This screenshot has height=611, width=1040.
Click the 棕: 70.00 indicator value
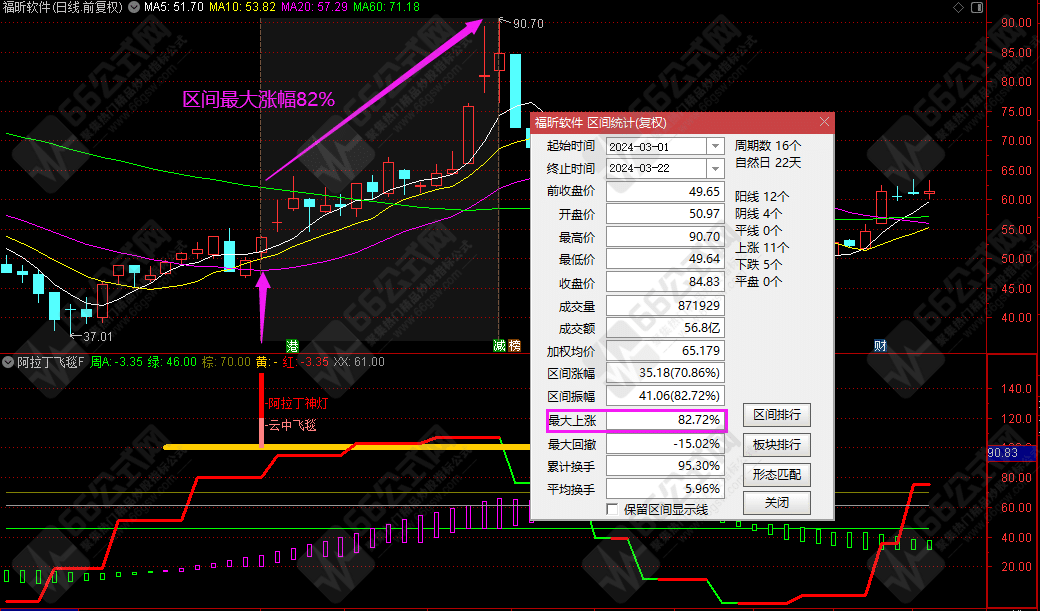click(x=228, y=362)
